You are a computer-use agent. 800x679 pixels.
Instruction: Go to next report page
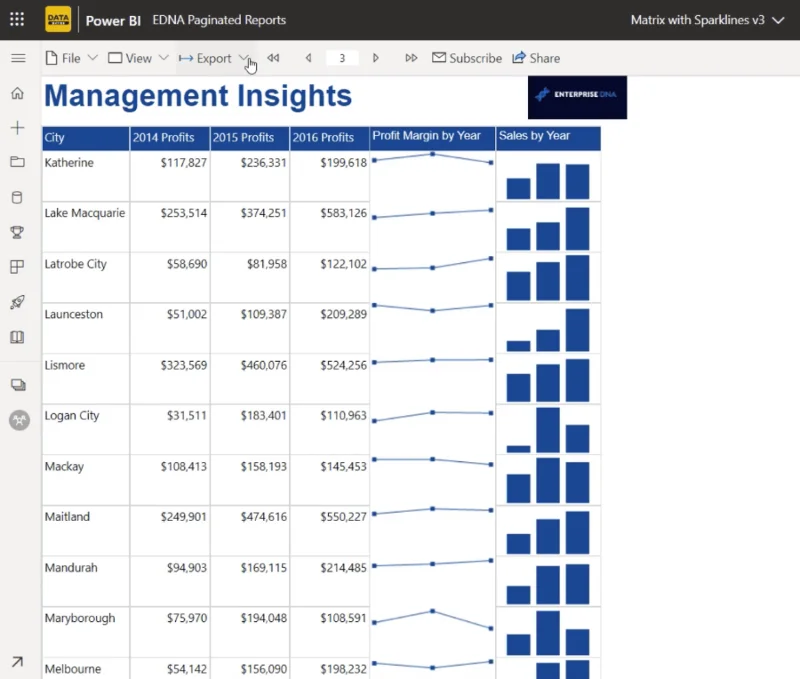(376, 58)
